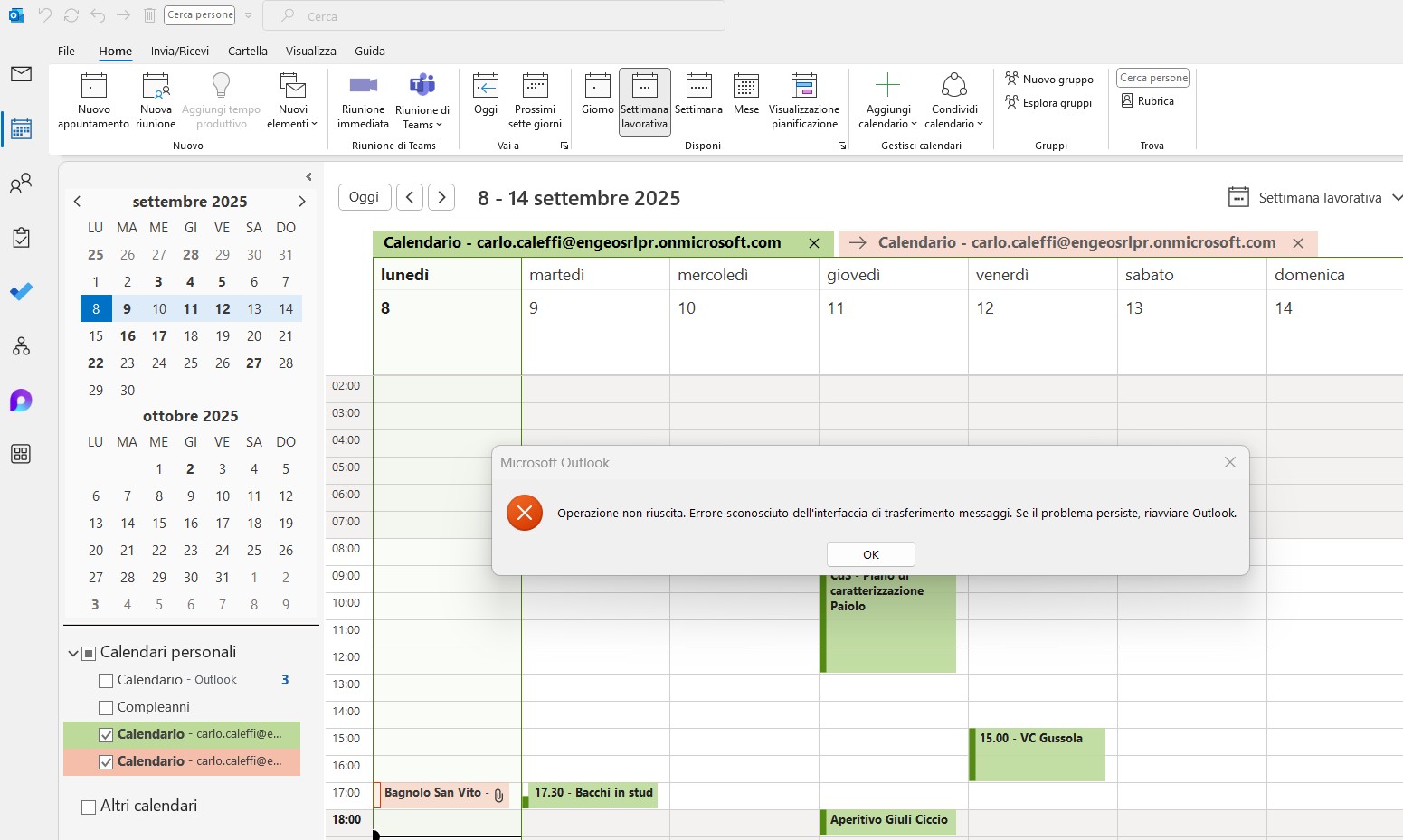The image size is (1403, 840).
Task: Open the Riunione di Teams dropdown
Action: coord(422,118)
